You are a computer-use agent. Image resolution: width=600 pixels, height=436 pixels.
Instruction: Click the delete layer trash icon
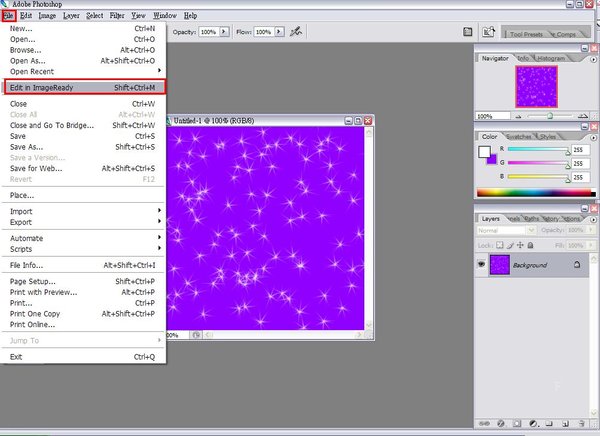point(582,423)
